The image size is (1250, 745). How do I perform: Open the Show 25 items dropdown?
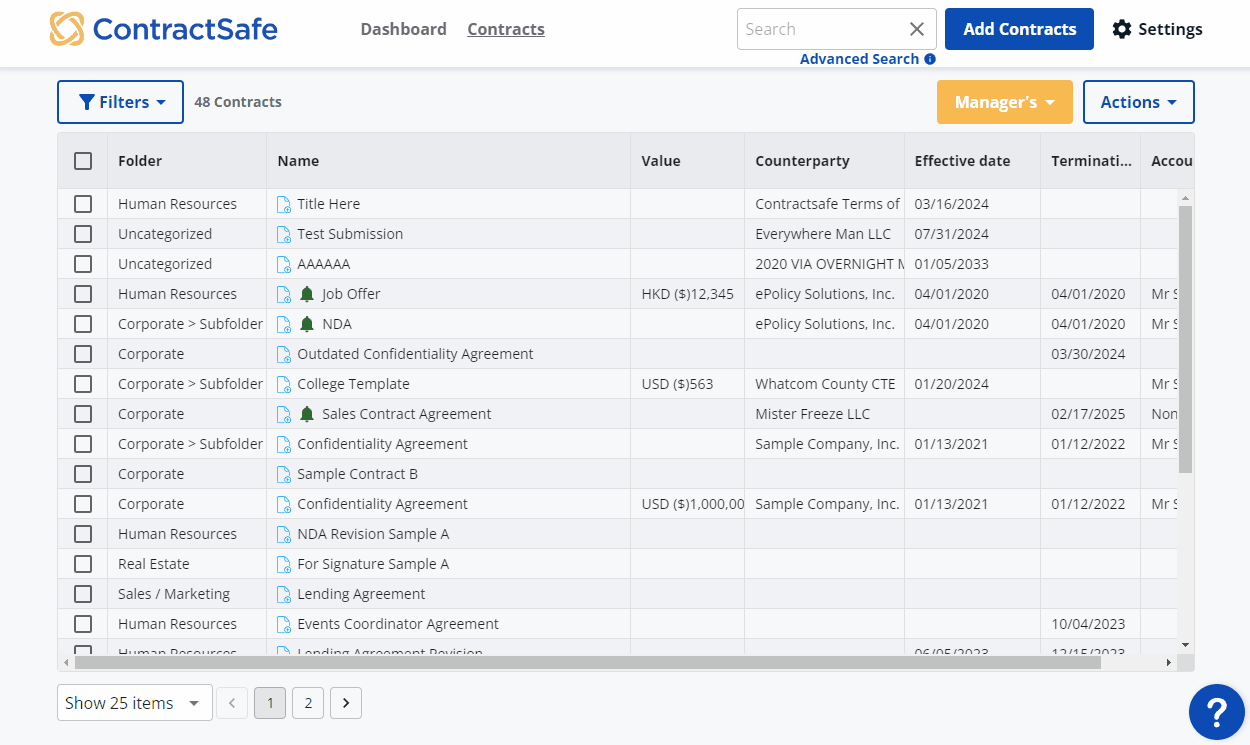pos(134,703)
